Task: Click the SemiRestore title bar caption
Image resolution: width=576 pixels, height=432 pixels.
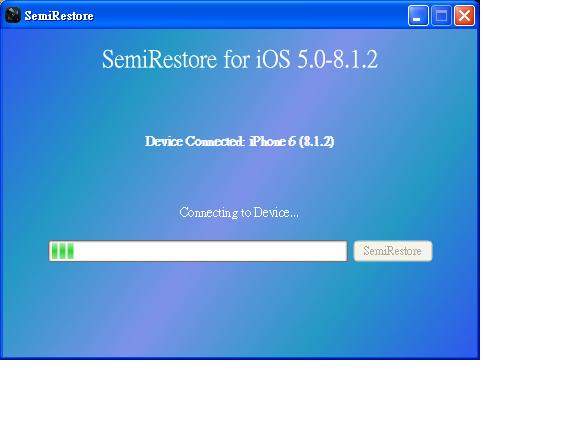Action: 59,16
